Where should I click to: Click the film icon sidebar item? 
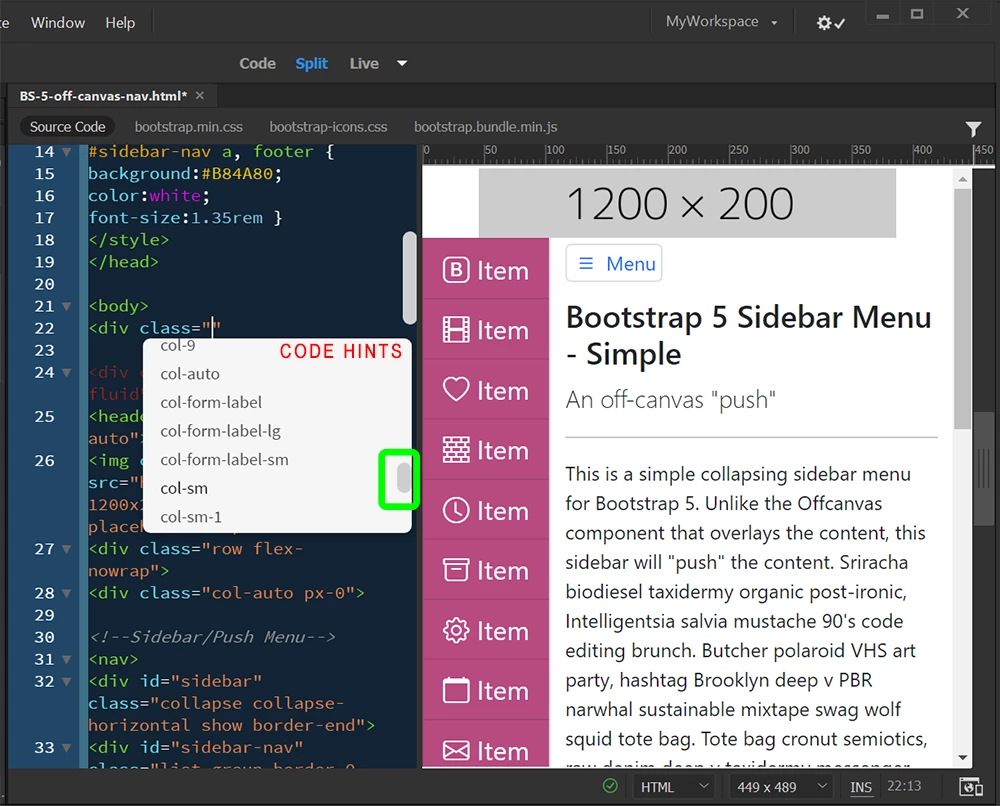pos(486,330)
